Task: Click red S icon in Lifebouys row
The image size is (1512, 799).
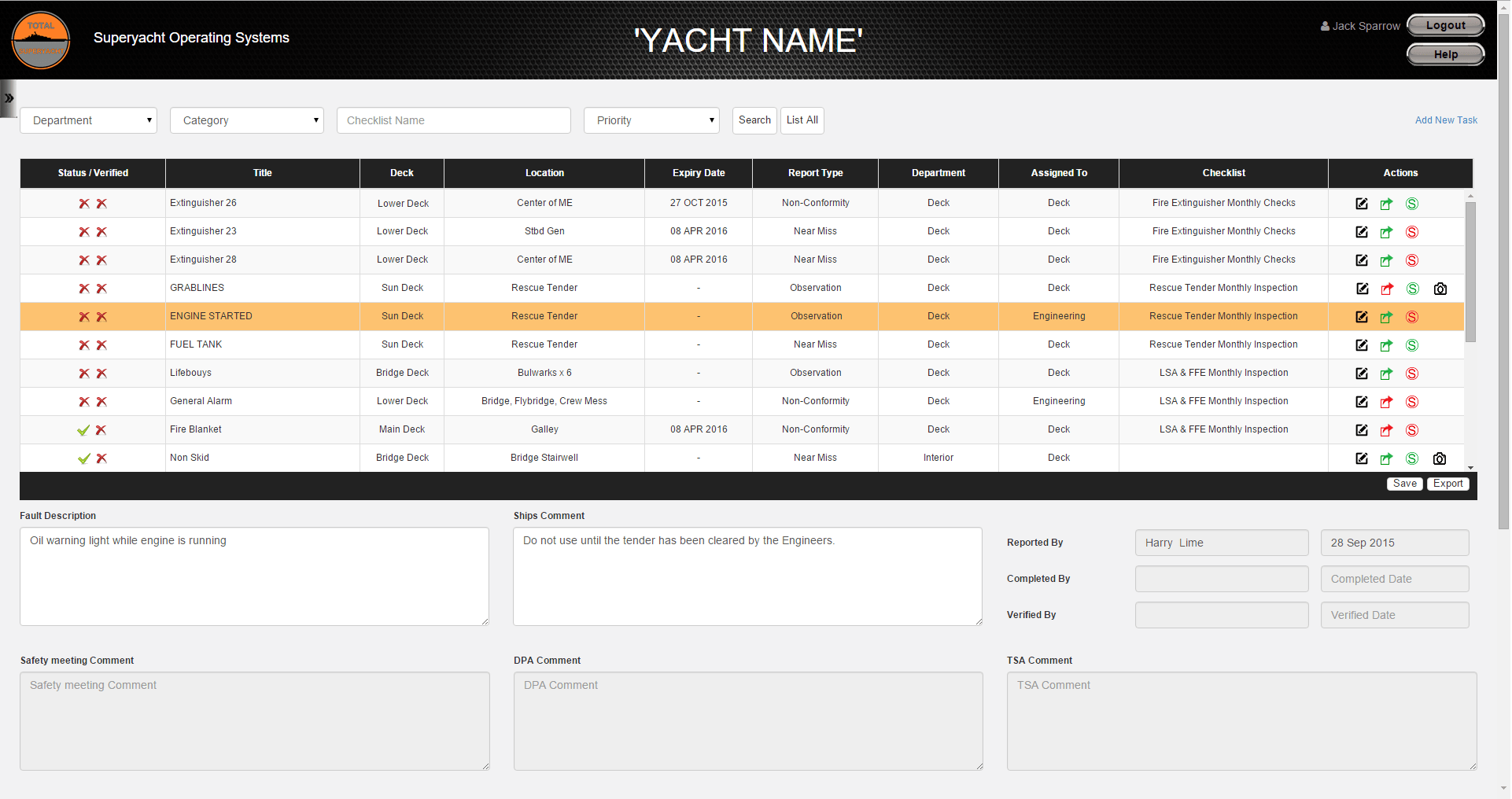Action: click(x=1412, y=374)
